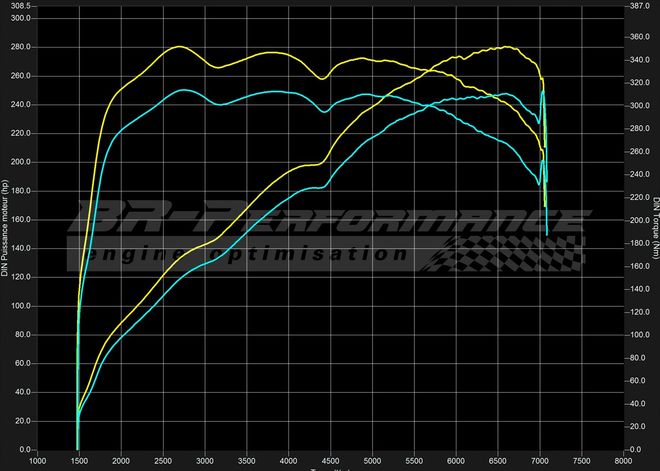Click the 360.0 label on the right torque axis

click(639, 37)
